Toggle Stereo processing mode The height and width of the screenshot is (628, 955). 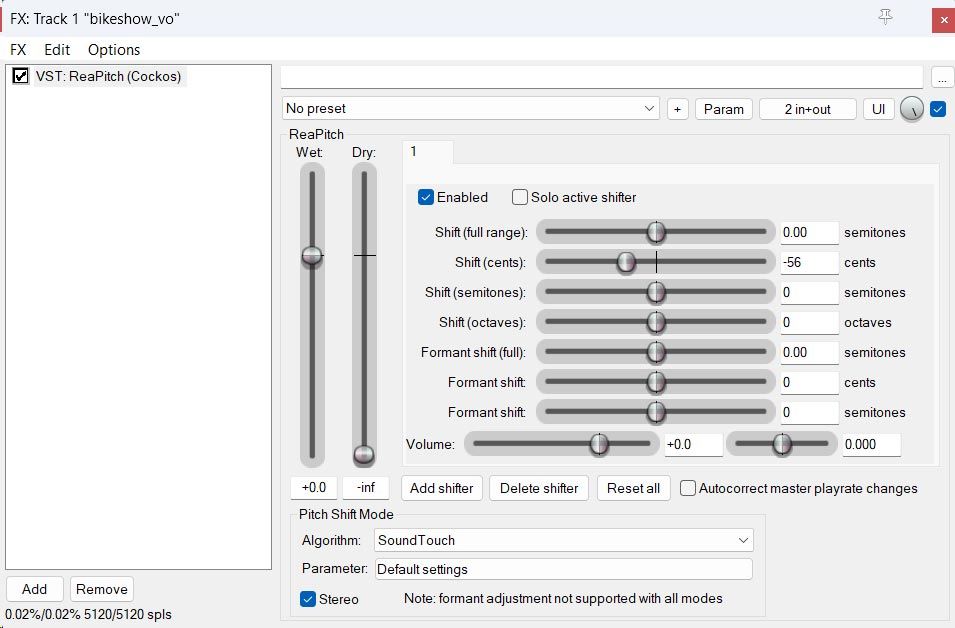309,599
